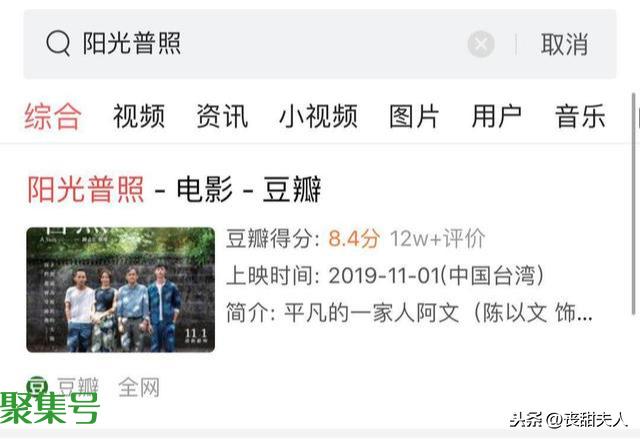Click the search magnifier icon
The width and height of the screenshot is (640, 440).
[58, 44]
